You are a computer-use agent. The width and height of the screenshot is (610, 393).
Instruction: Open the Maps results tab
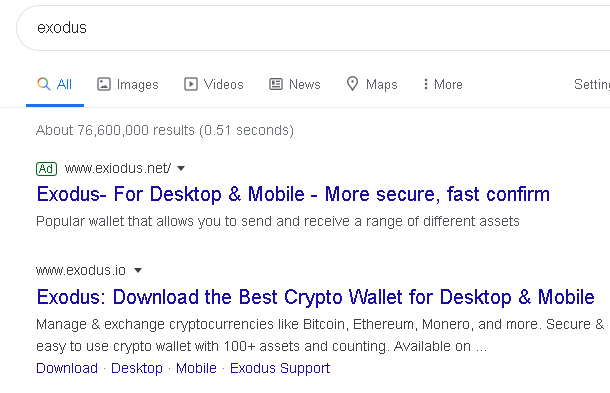tap(372, 84)
